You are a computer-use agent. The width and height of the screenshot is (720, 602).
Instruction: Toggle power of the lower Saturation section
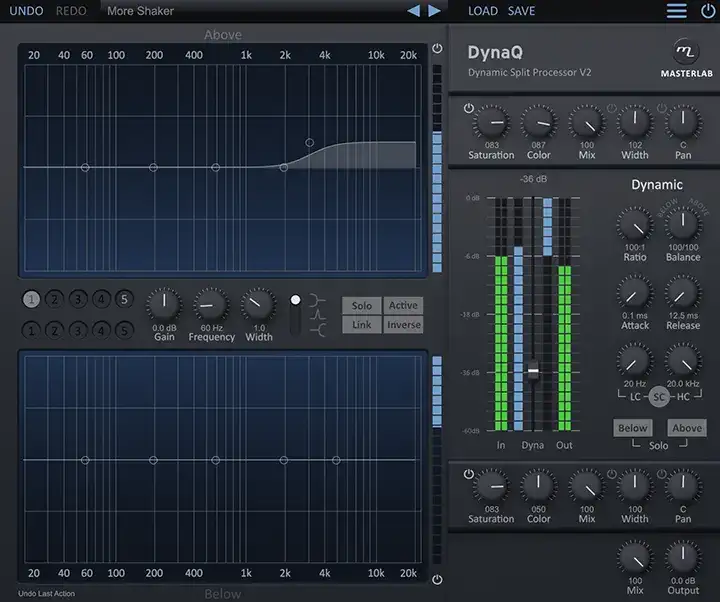(468, 474)
